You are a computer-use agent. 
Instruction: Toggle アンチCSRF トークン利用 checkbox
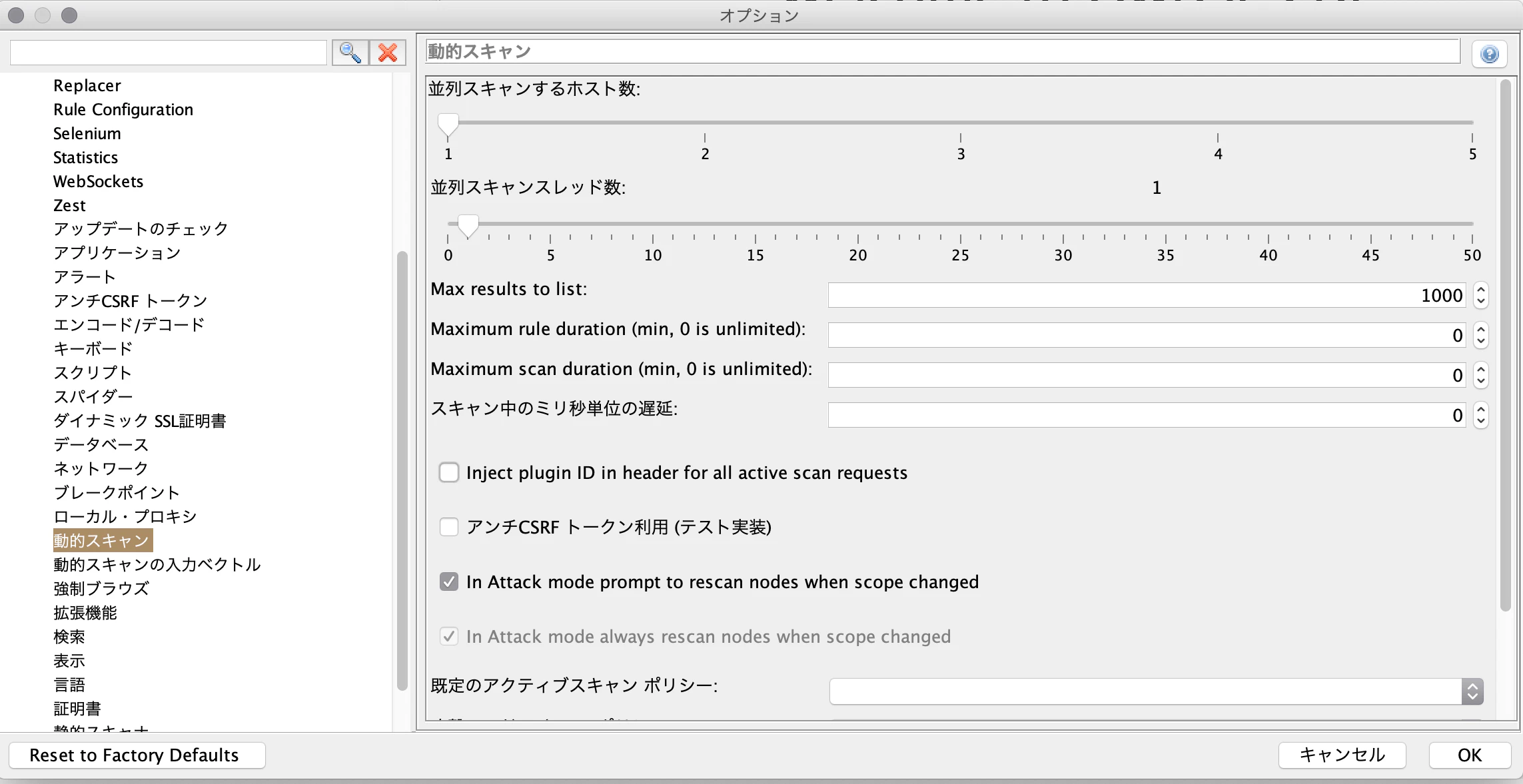[x=449, y=527]
